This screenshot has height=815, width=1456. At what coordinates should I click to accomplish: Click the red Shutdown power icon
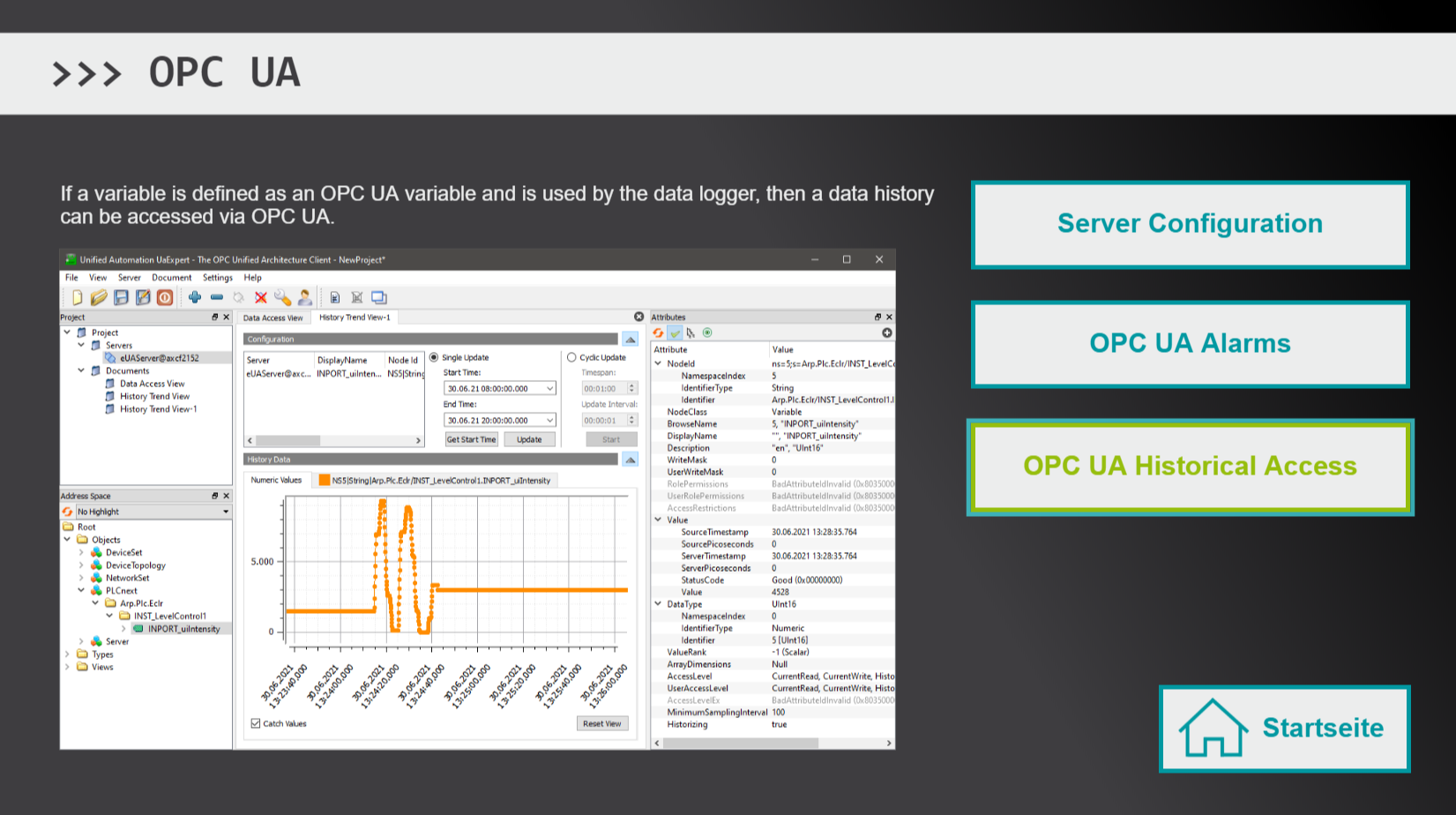pyautogui.click(x=165, y=297)
